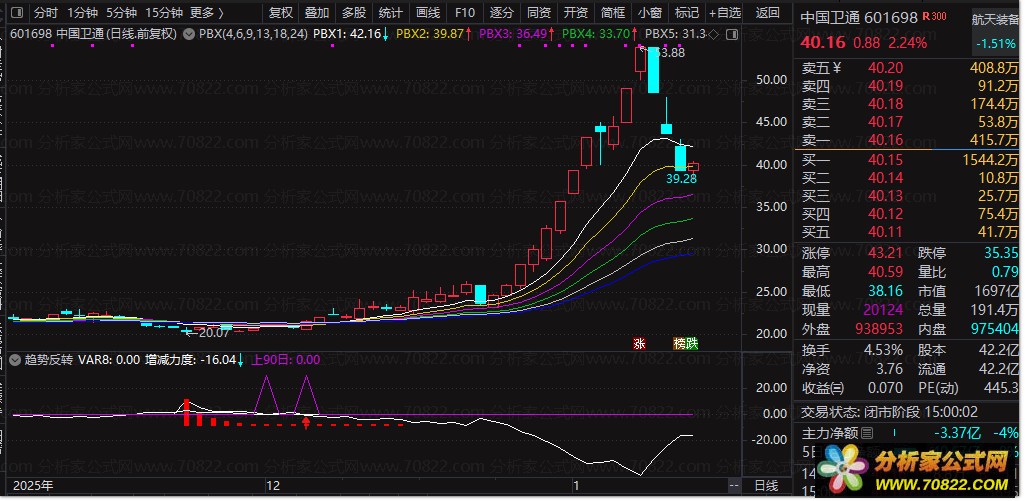
Task: Click the 最低 price value 38.16
Action: (x=886, y=291)
